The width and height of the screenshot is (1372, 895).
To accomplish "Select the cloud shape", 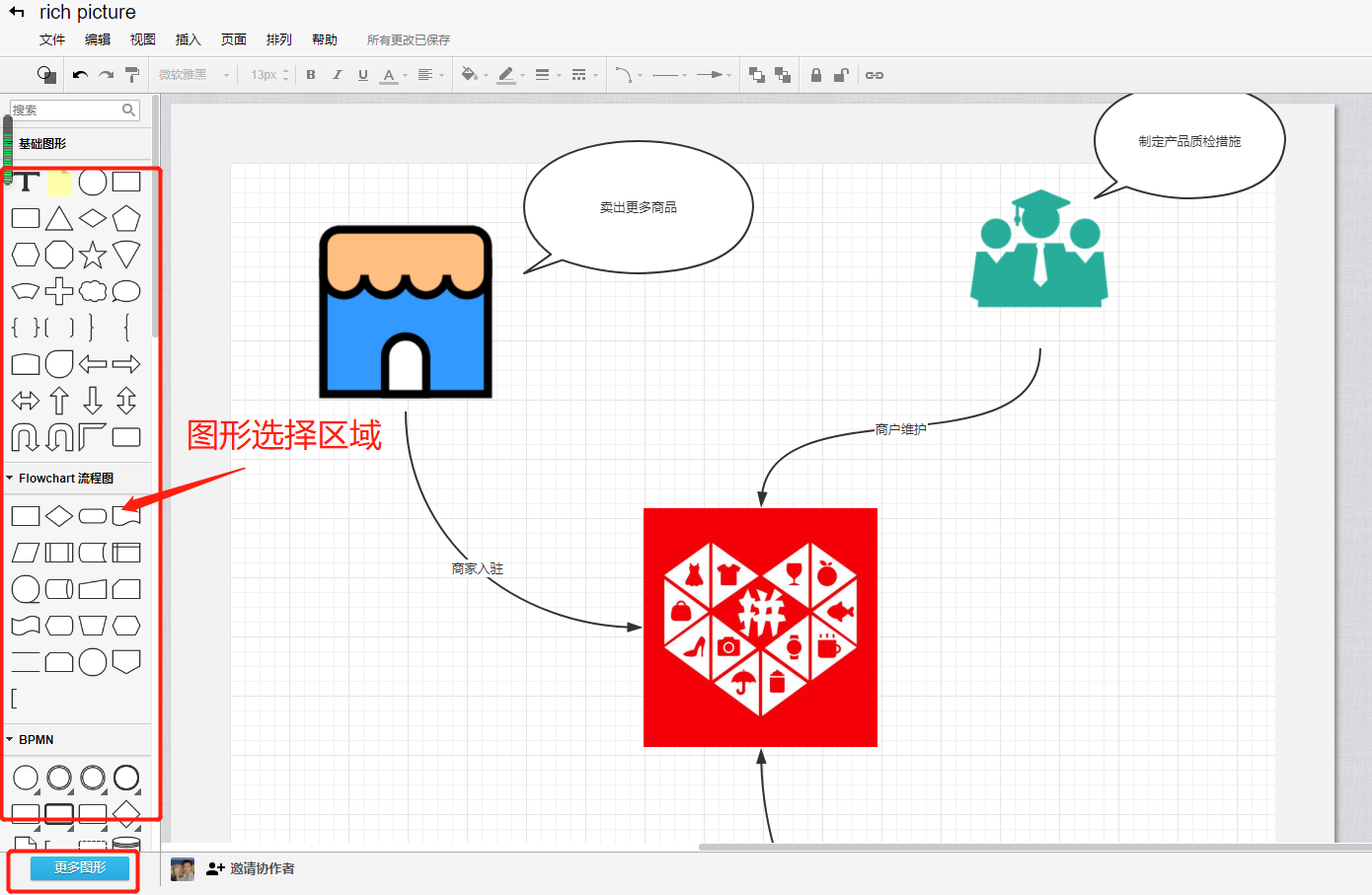I will click(x=93, y=291).
